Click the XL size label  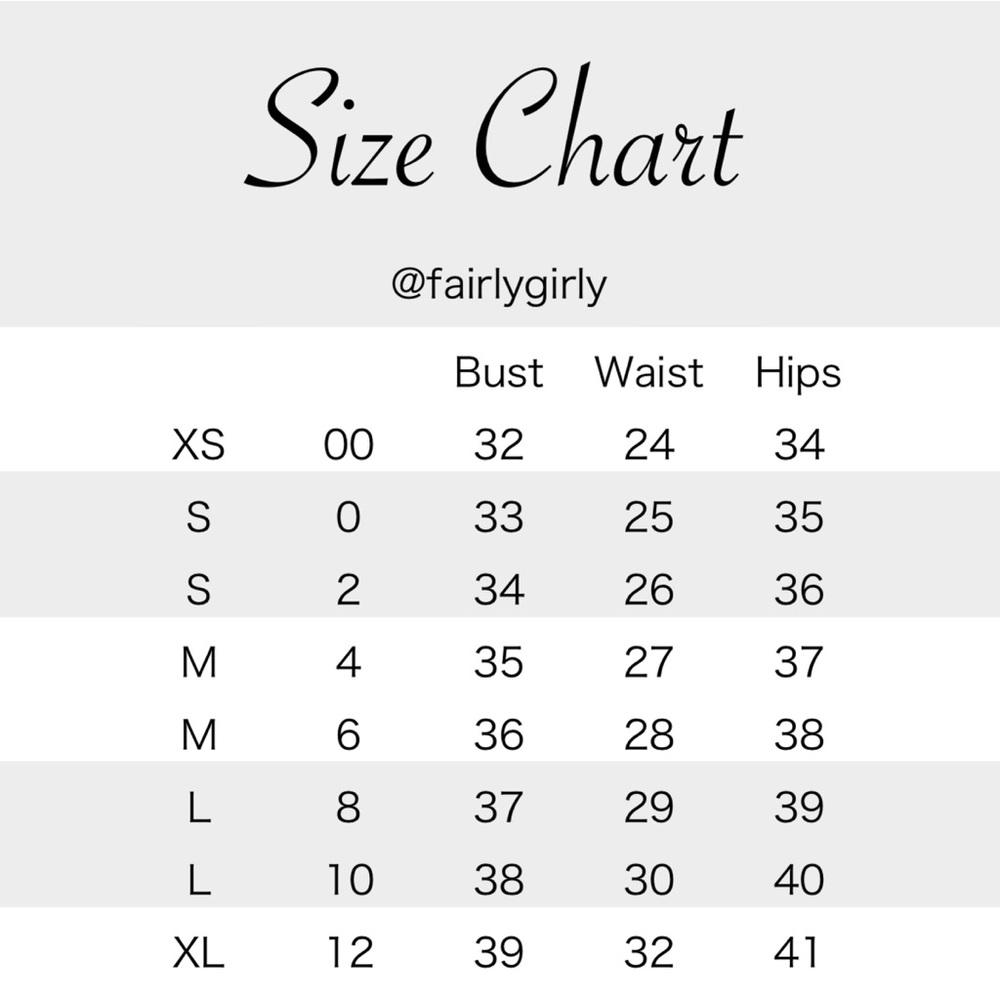pos(199,952)
